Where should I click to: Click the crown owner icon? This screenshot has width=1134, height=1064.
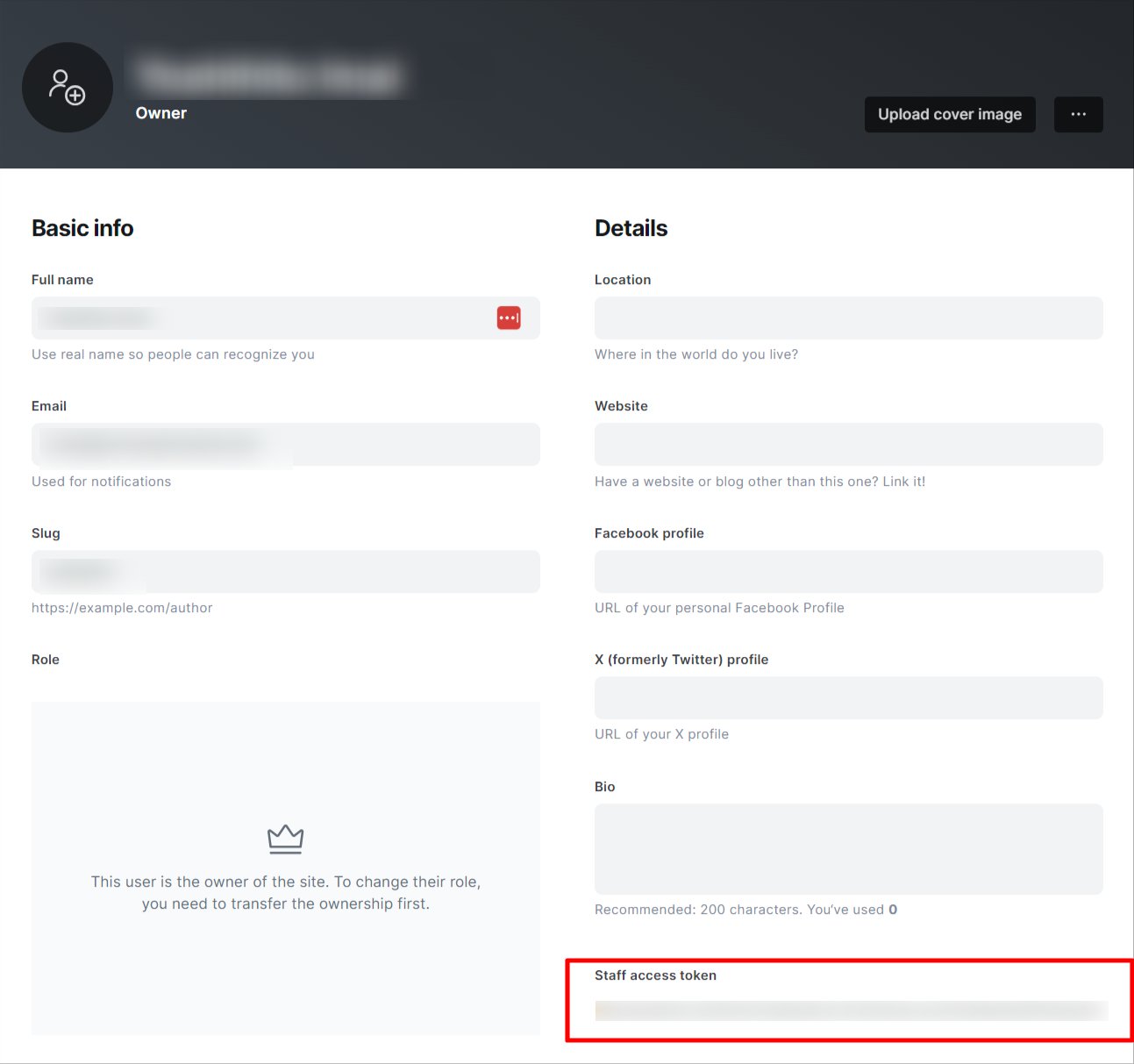(285, 839)
